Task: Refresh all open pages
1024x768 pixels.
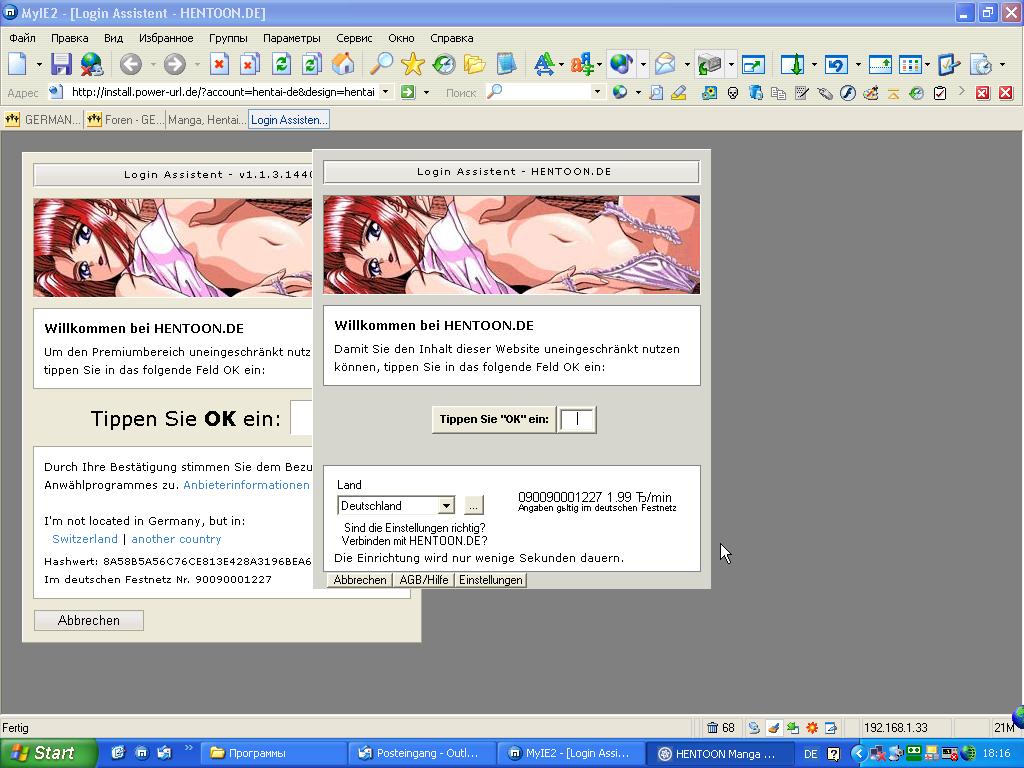Action: click(x=312, y=64)
